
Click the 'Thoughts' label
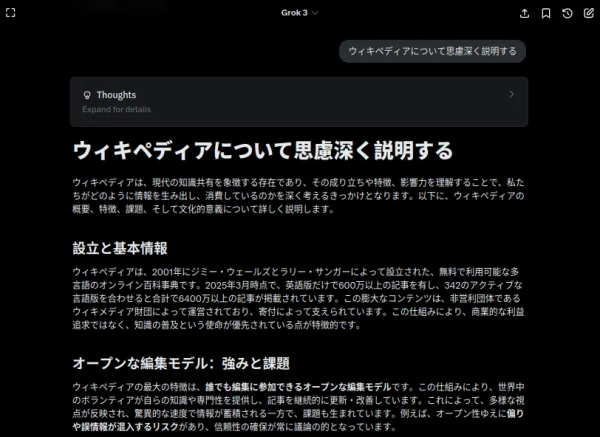[116, 95]
